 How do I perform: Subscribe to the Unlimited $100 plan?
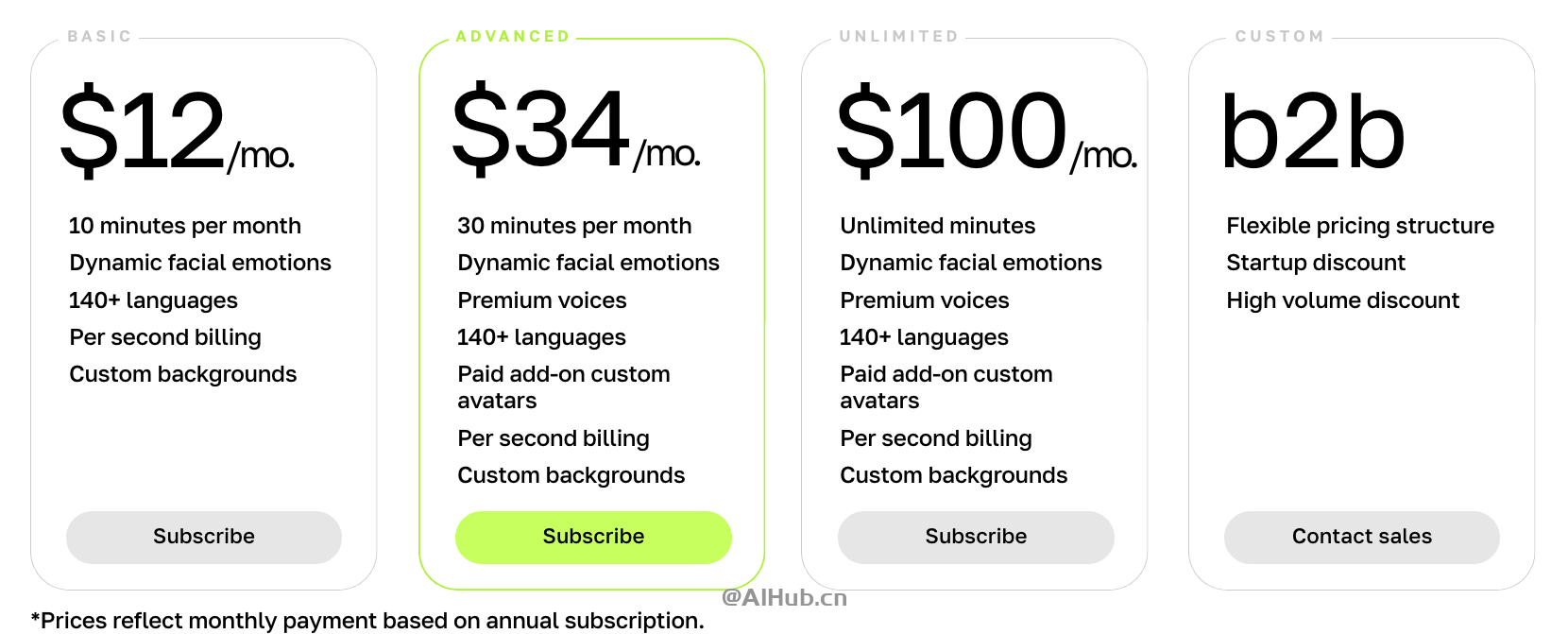pyautogui.click(x=976, y=537)
